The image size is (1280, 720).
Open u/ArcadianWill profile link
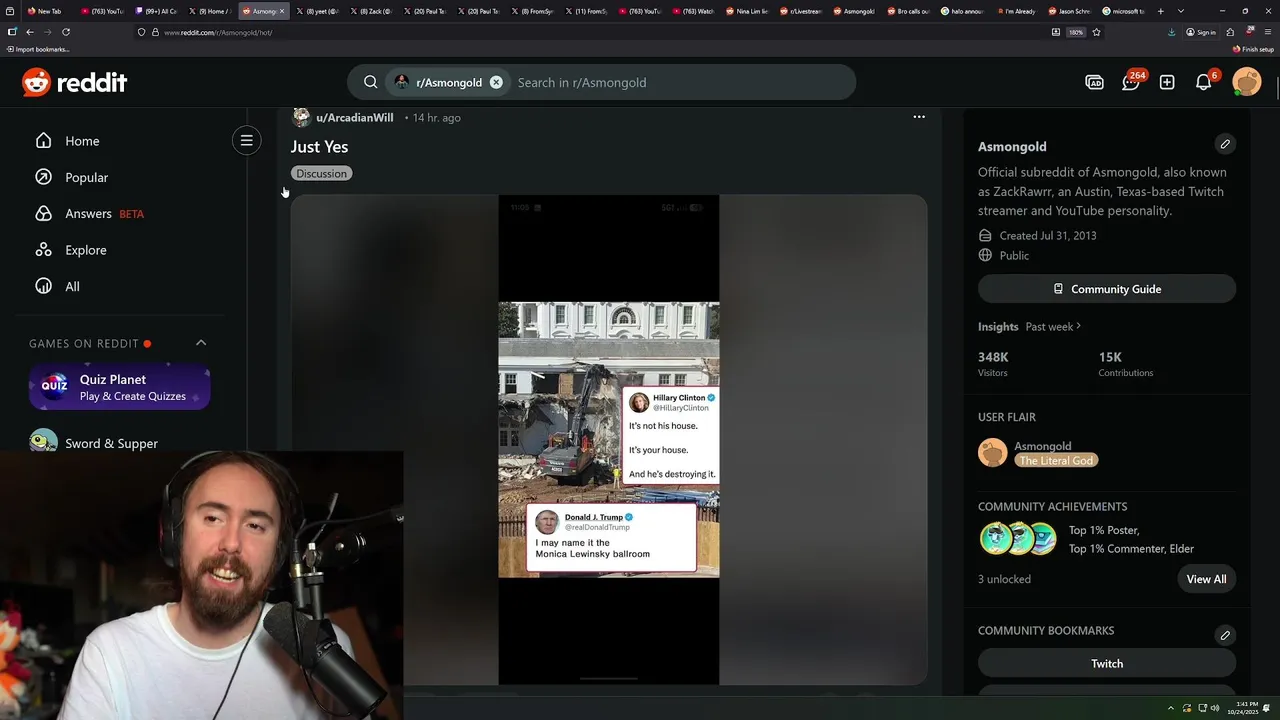(x=354, y=118)
